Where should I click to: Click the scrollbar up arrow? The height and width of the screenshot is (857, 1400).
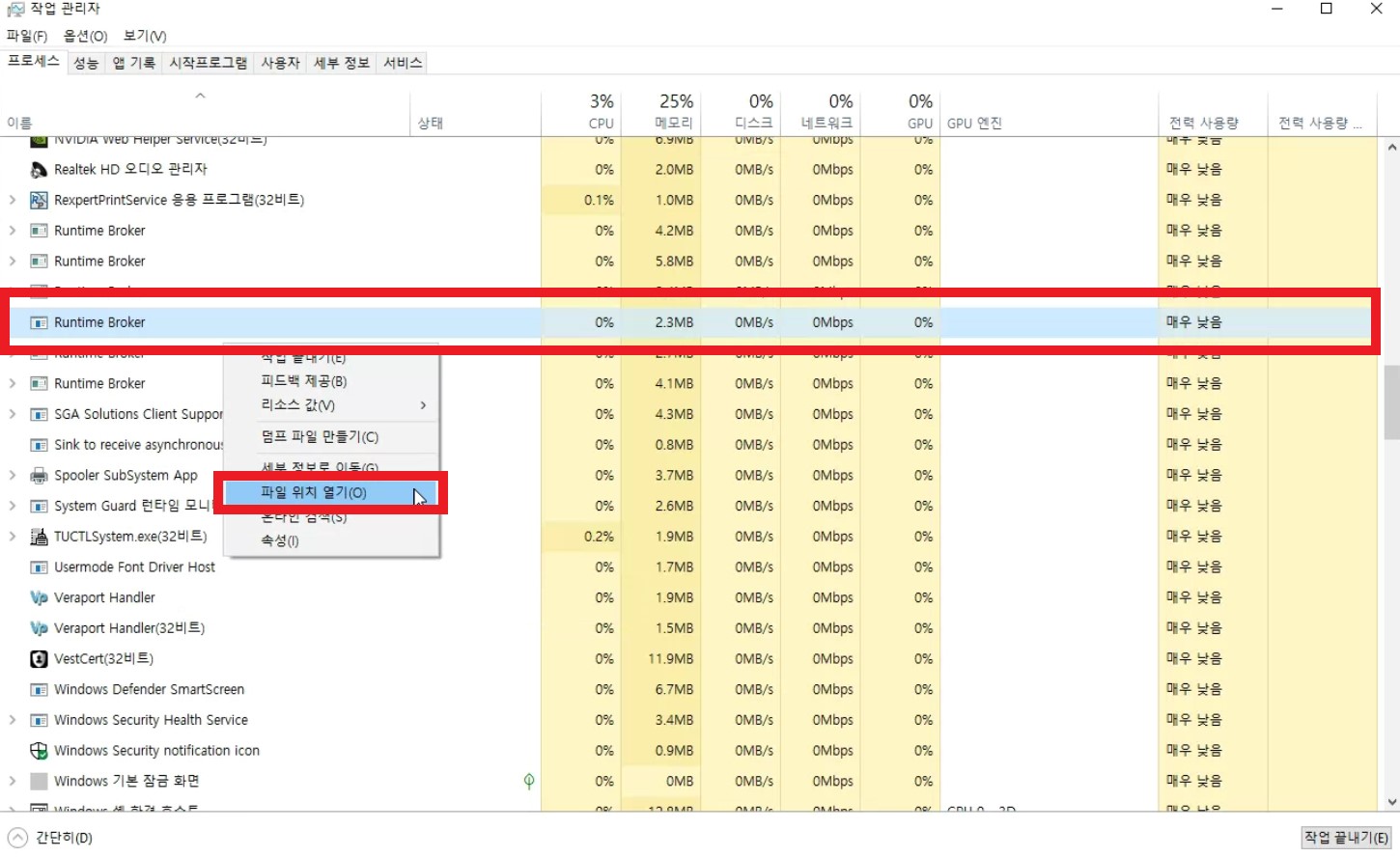tap(1391, 148)
